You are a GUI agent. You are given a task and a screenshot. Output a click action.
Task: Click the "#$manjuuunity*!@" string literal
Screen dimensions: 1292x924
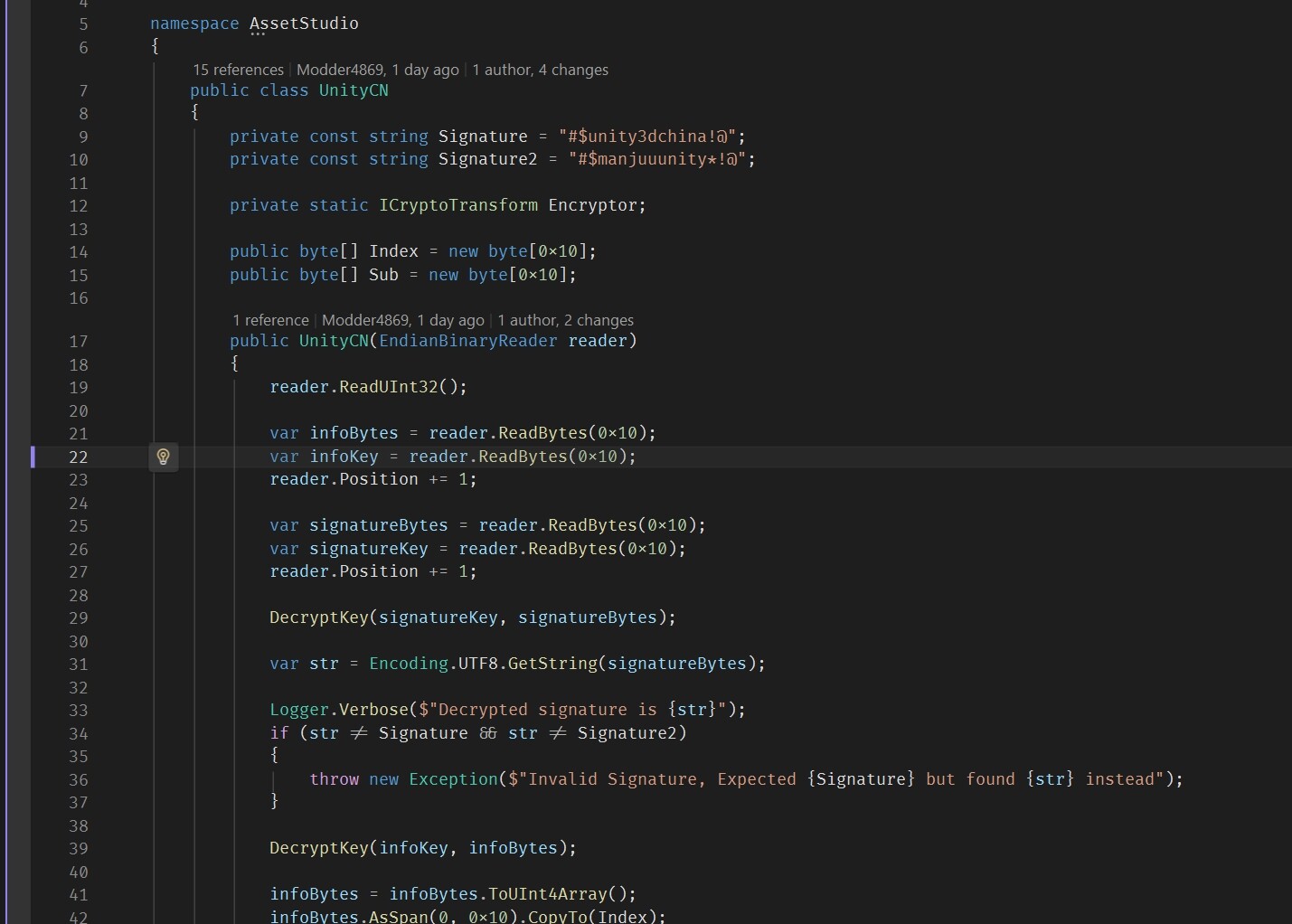point(656,159)
